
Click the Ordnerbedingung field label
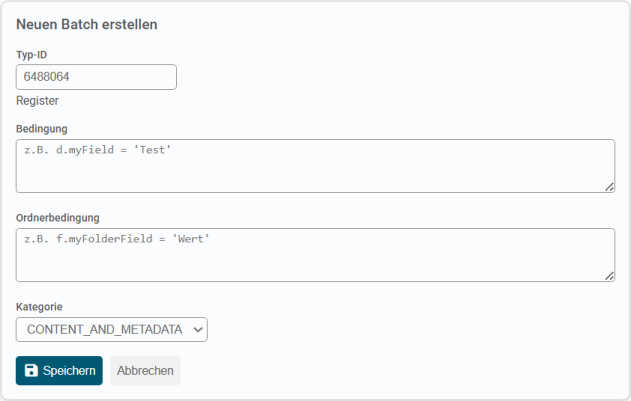pos(57,217)
